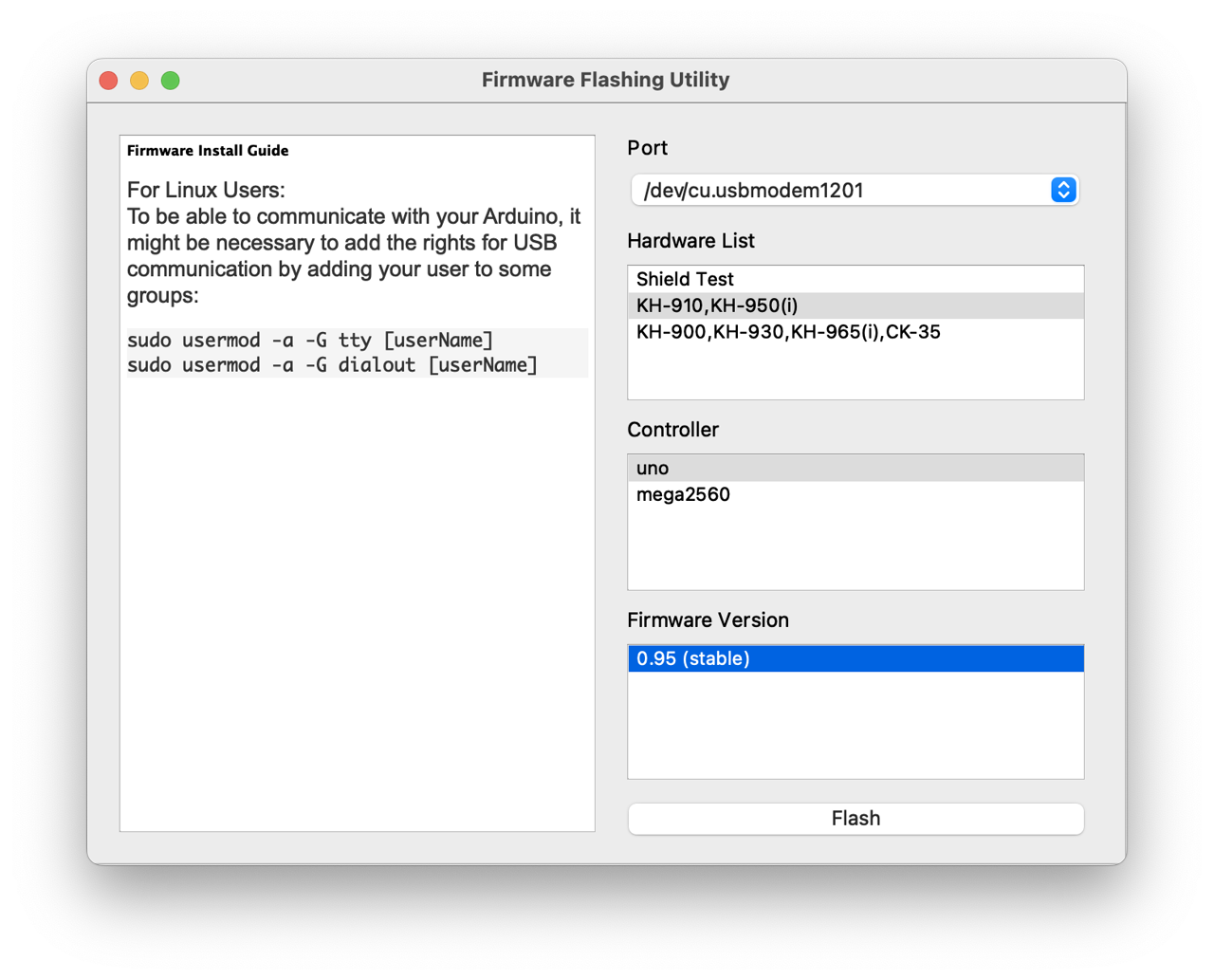Click the blue arrows on the Port dropdown
The height and width of the screenshot is (980, 1214).
coord(1063,190)
